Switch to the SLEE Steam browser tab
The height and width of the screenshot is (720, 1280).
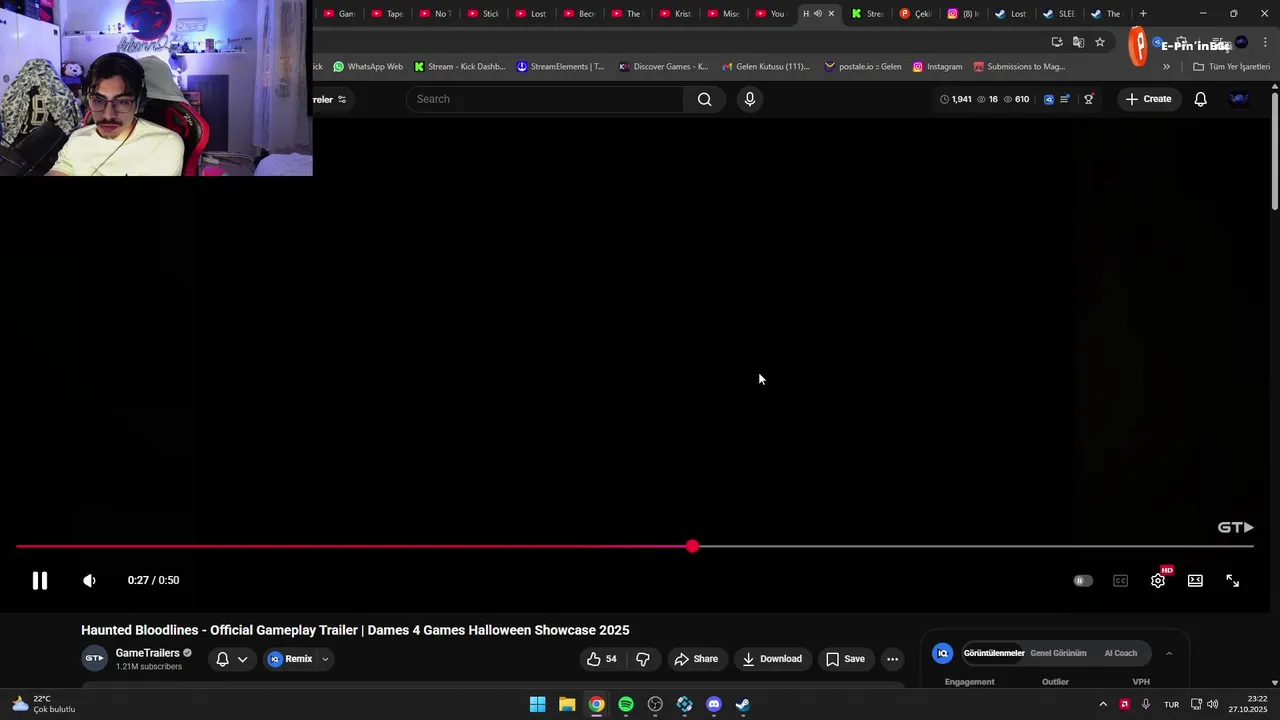click(1060, 14)
